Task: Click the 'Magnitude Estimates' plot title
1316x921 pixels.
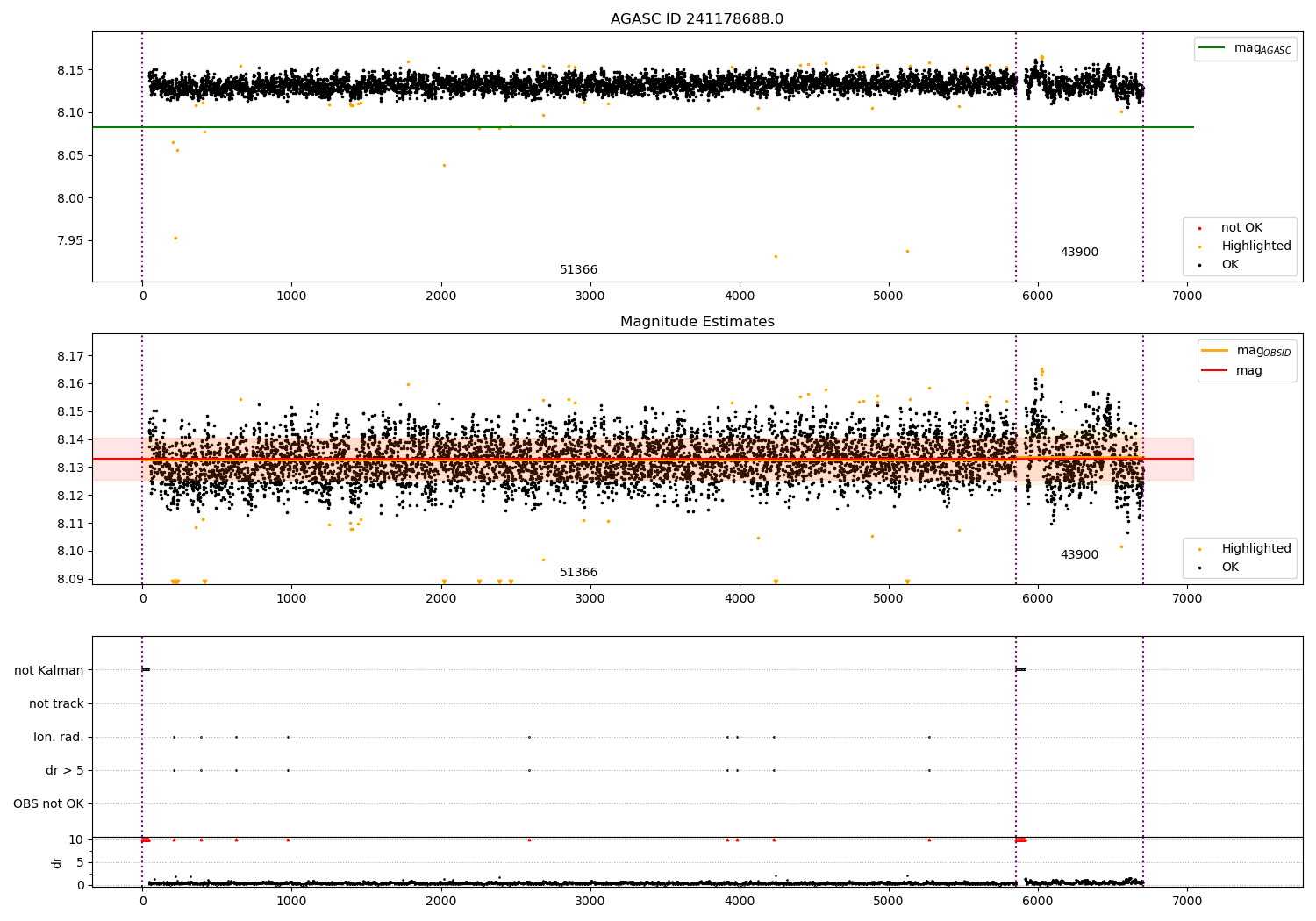Action: click(697, 322)
